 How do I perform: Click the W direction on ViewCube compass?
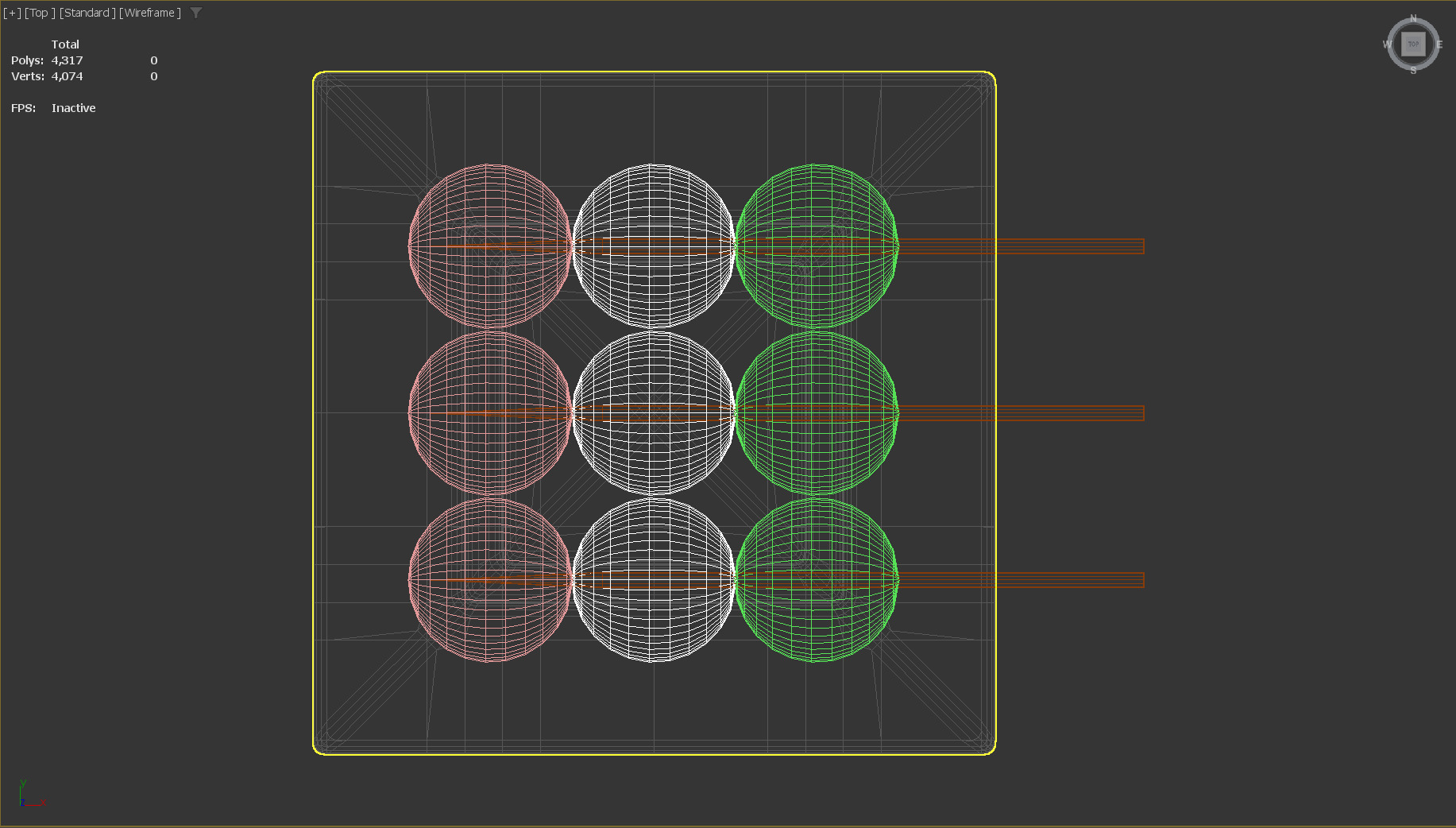click(1388, 44)
